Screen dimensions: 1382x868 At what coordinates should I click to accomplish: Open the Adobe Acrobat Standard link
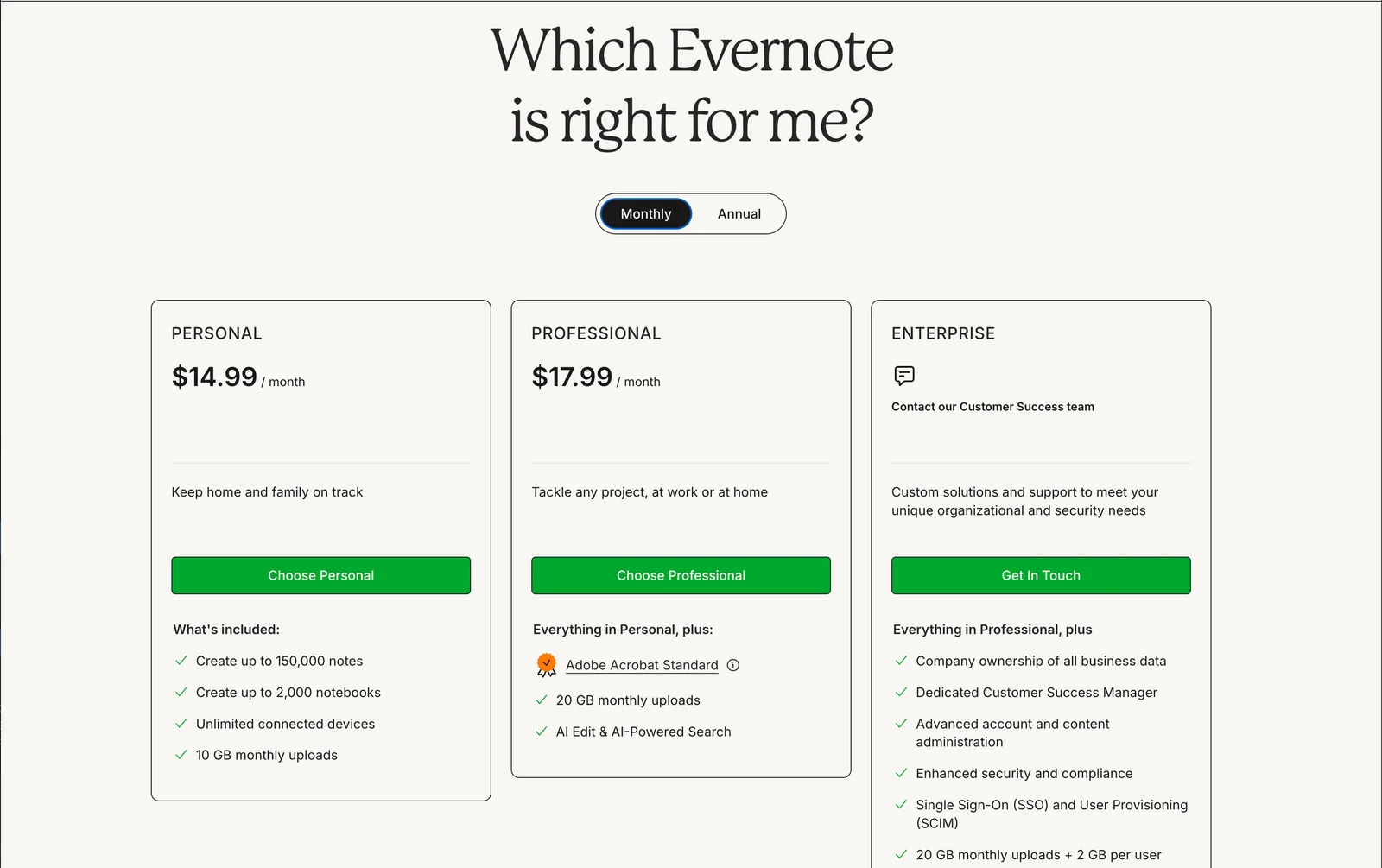pos(642,665)
